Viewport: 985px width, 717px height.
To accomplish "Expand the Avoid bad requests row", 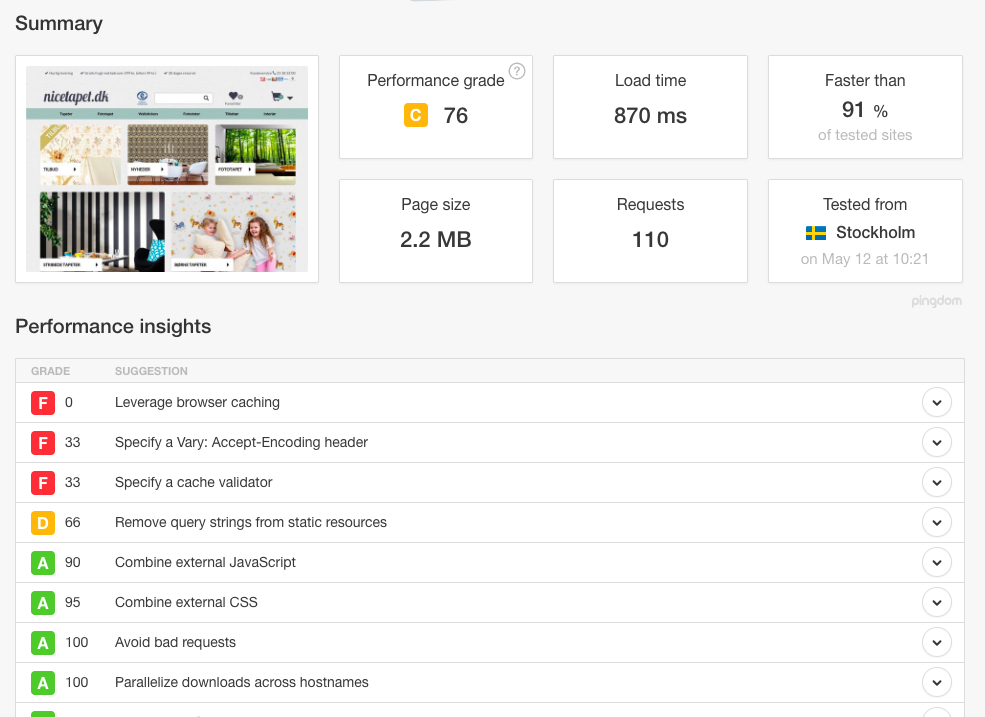I will coord(936,643).
